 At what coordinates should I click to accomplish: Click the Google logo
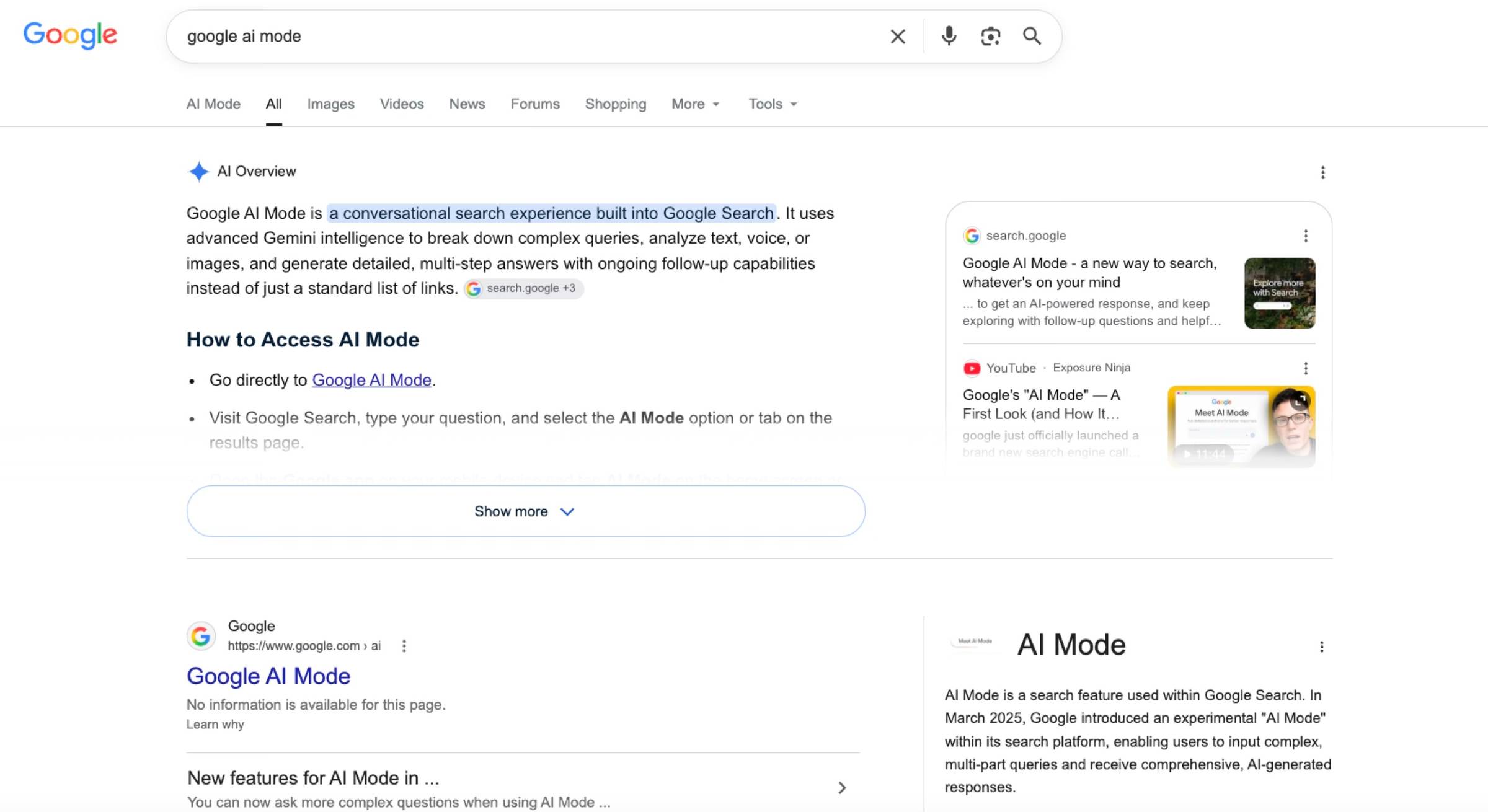point(70,35)
